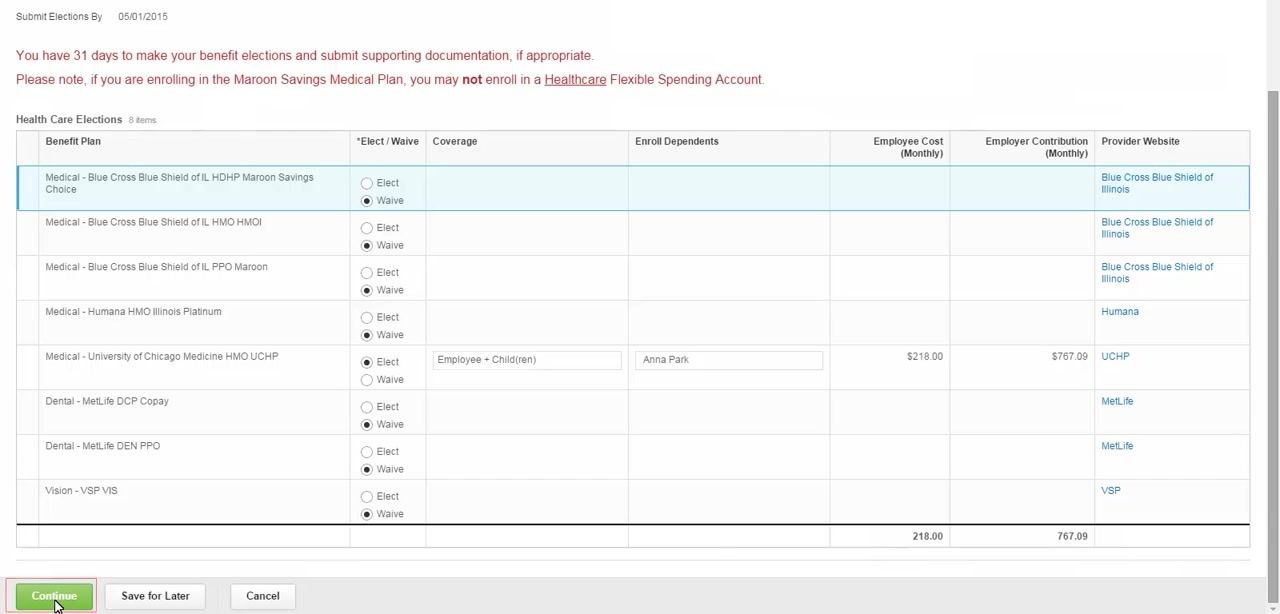Click the 05/01/2015 submit date

(x=143, y=17)
